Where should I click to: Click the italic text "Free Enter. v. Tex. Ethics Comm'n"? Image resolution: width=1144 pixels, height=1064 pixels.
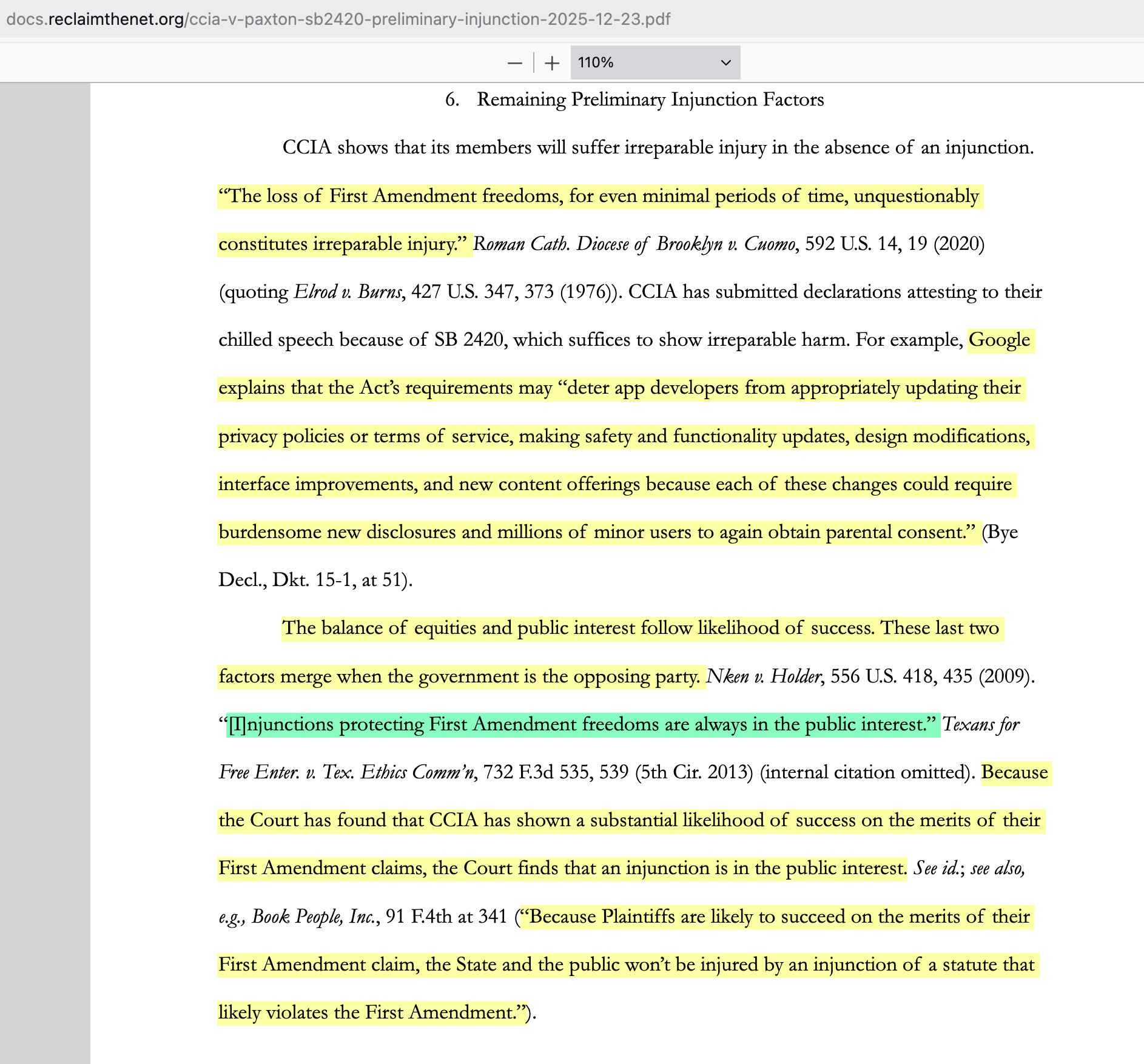346,772
